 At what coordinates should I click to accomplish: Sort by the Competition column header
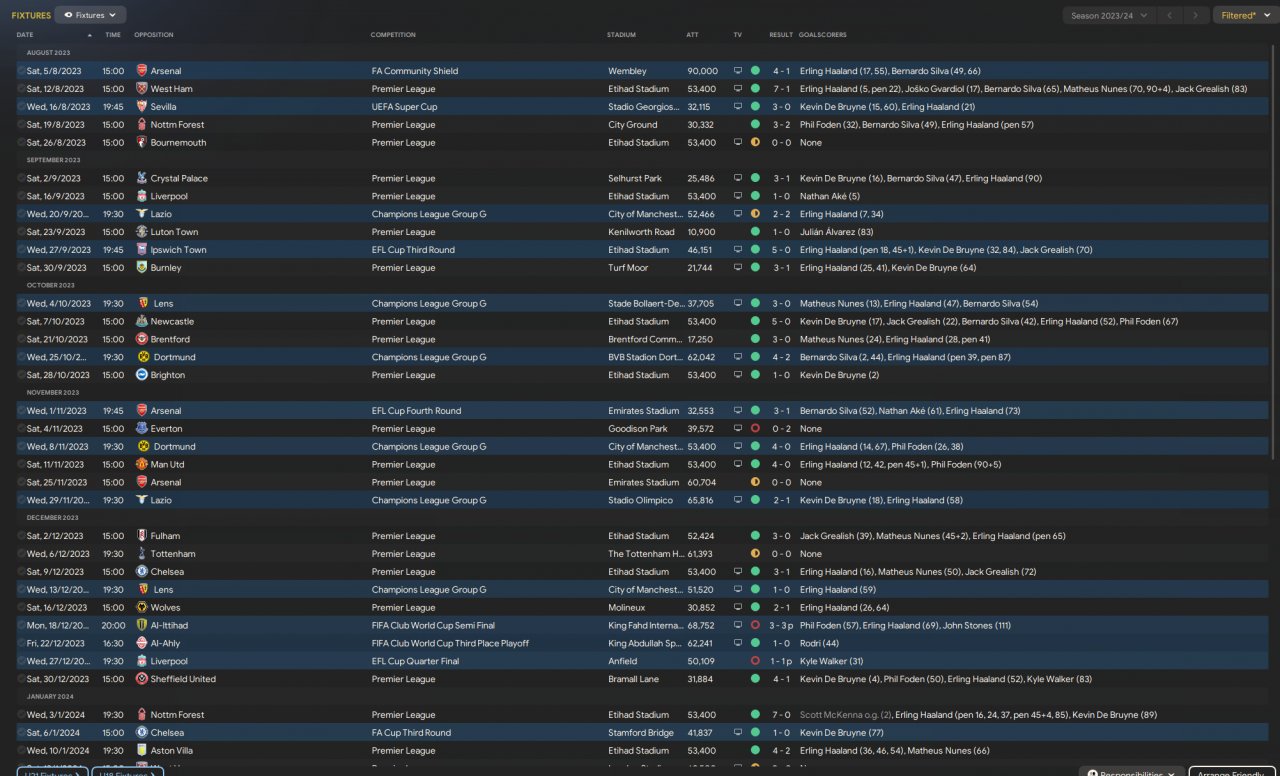point(393,35)
